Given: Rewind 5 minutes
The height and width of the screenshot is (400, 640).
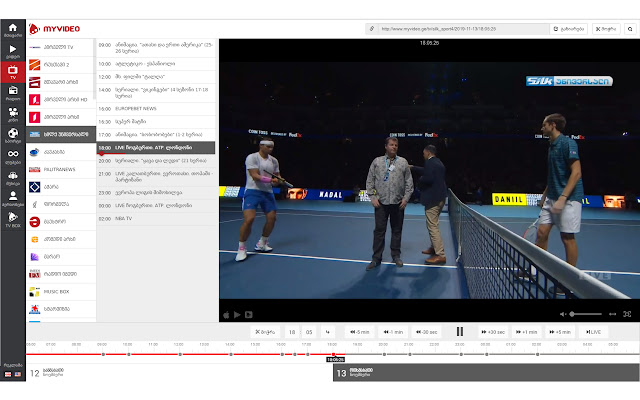Looking at the screenshot, I should [x=360, y=332].
